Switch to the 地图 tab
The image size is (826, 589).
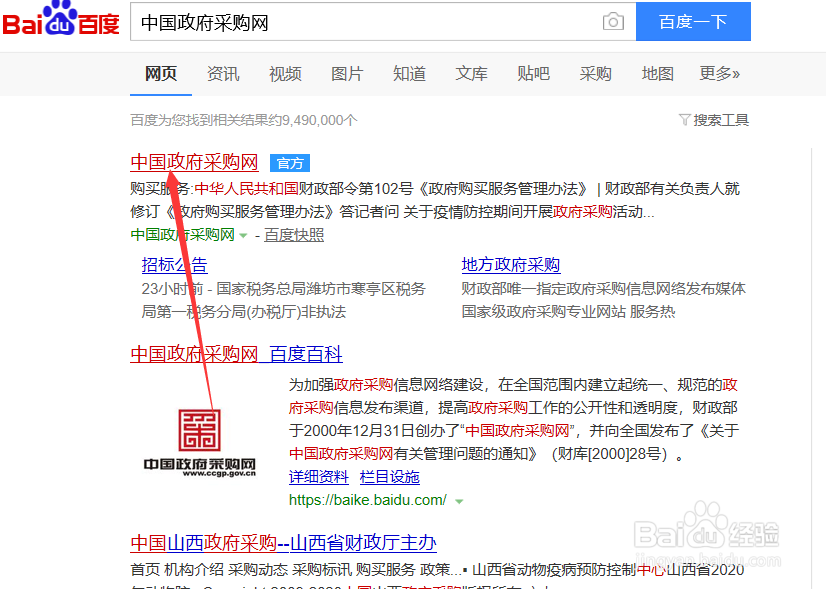(658, 74)
